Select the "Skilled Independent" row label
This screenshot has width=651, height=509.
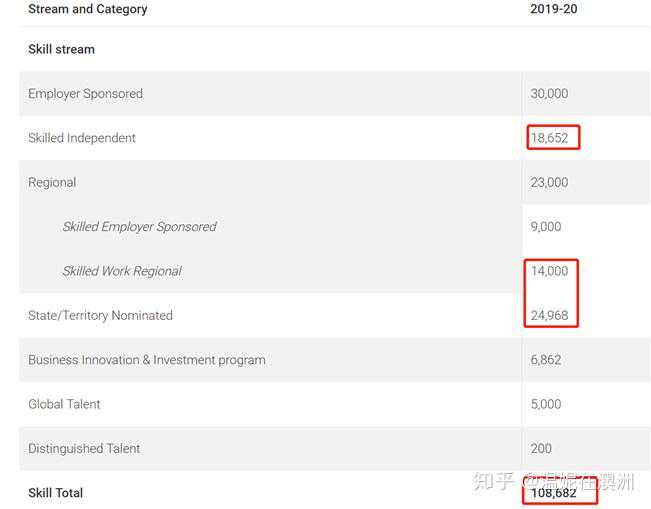[x=82, y=138]
